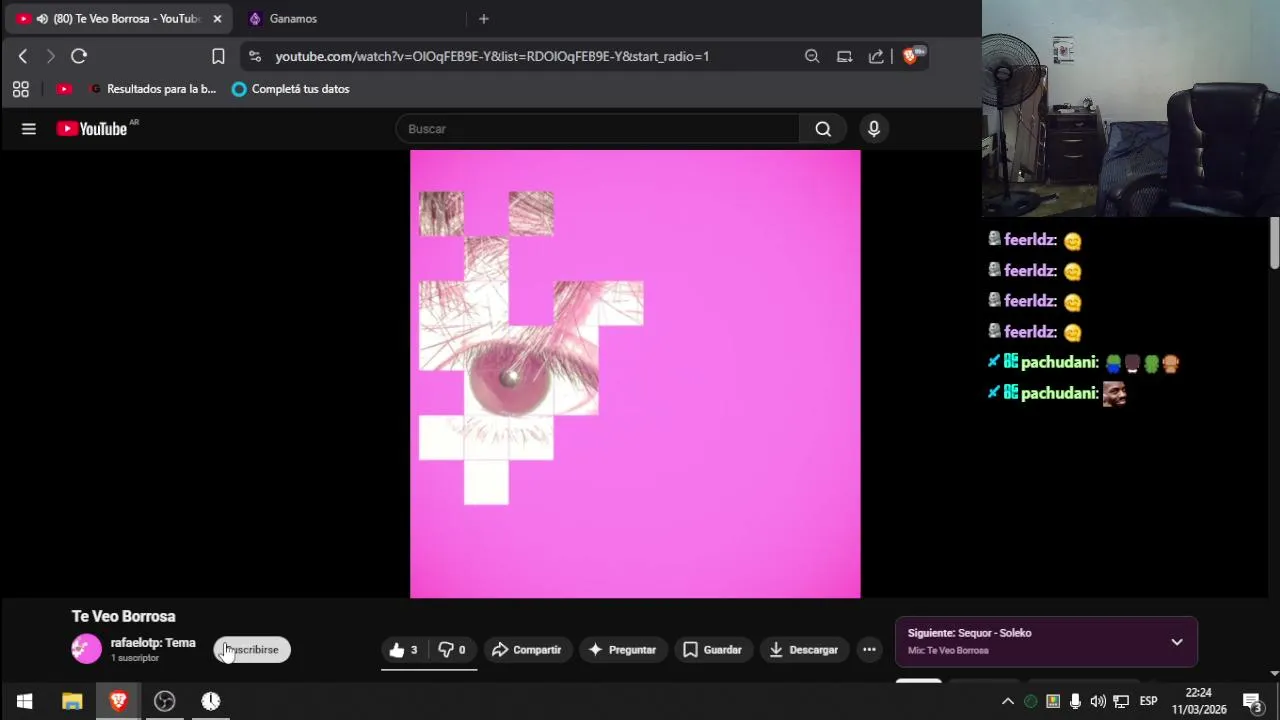Reload the YouTube page
The image size is (1280, 720).
(79, 57)
